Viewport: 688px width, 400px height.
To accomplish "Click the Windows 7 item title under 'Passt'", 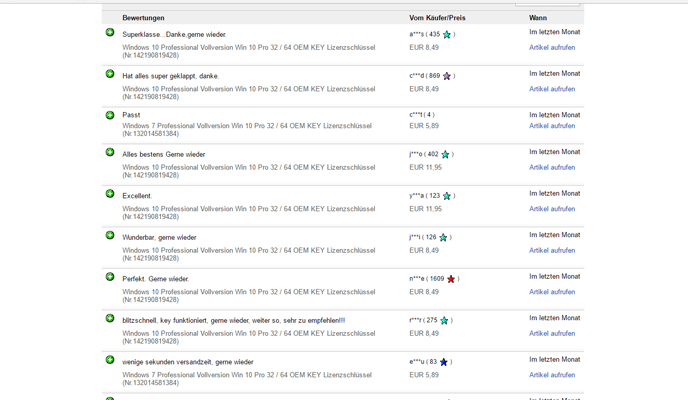I will pos(246,126).
